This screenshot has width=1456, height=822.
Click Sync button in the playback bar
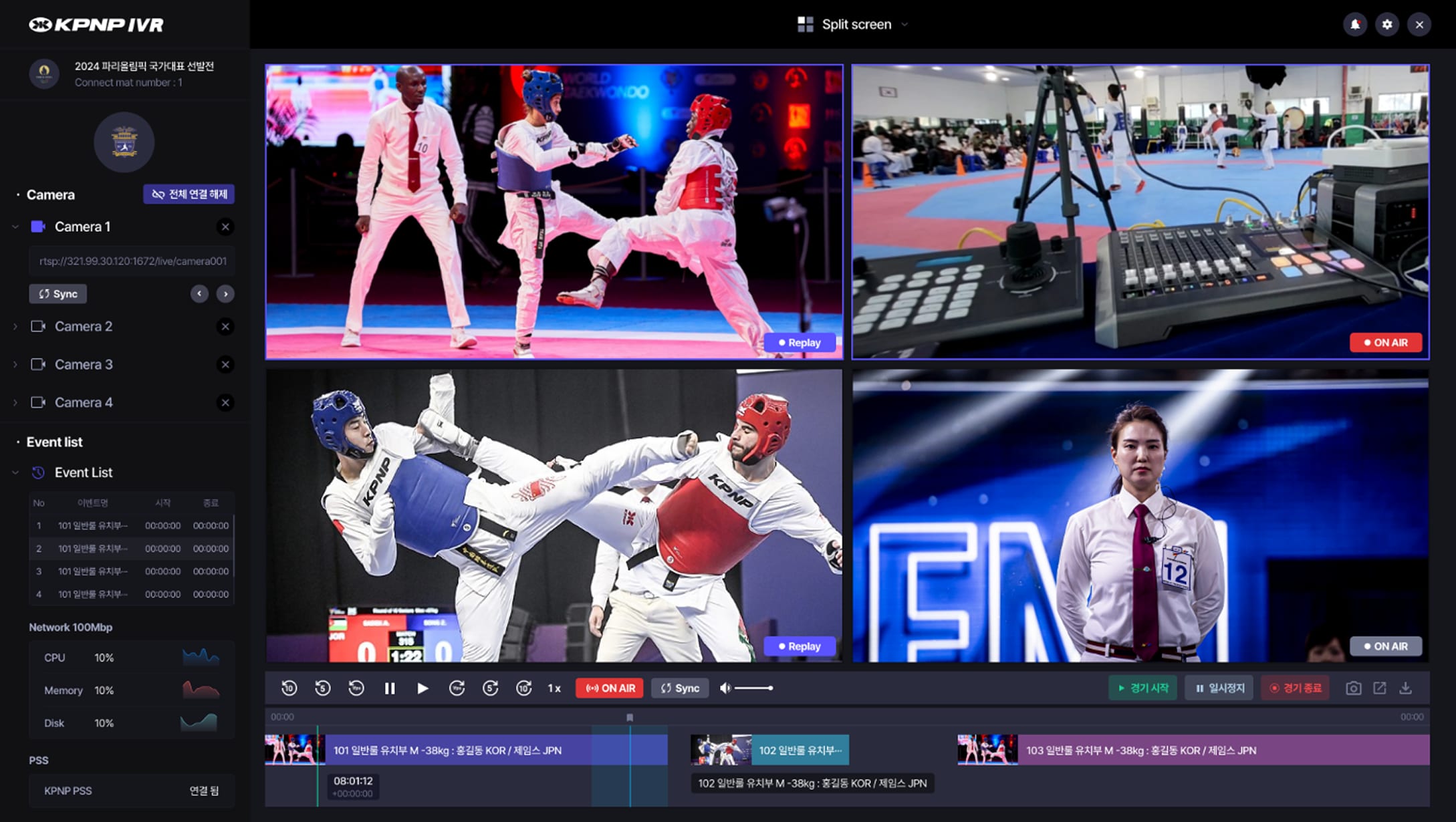coord(680,688)
